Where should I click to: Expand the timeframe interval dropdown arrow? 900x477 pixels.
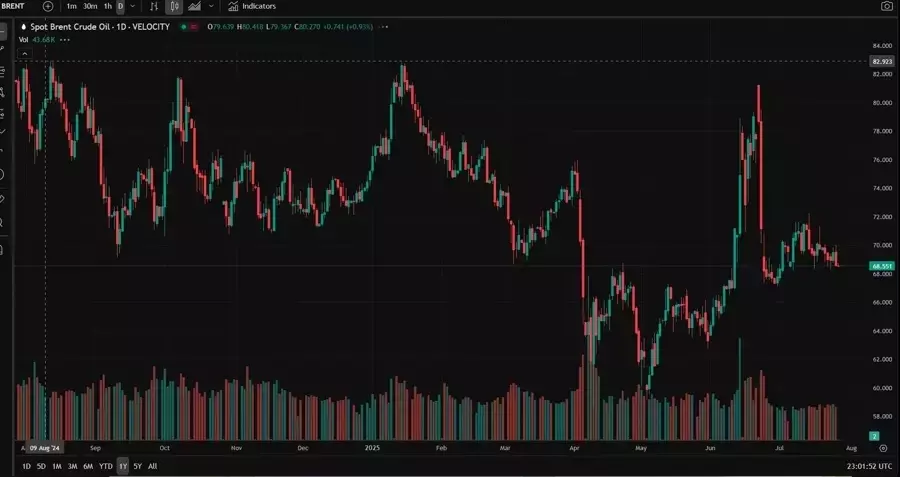132,6
